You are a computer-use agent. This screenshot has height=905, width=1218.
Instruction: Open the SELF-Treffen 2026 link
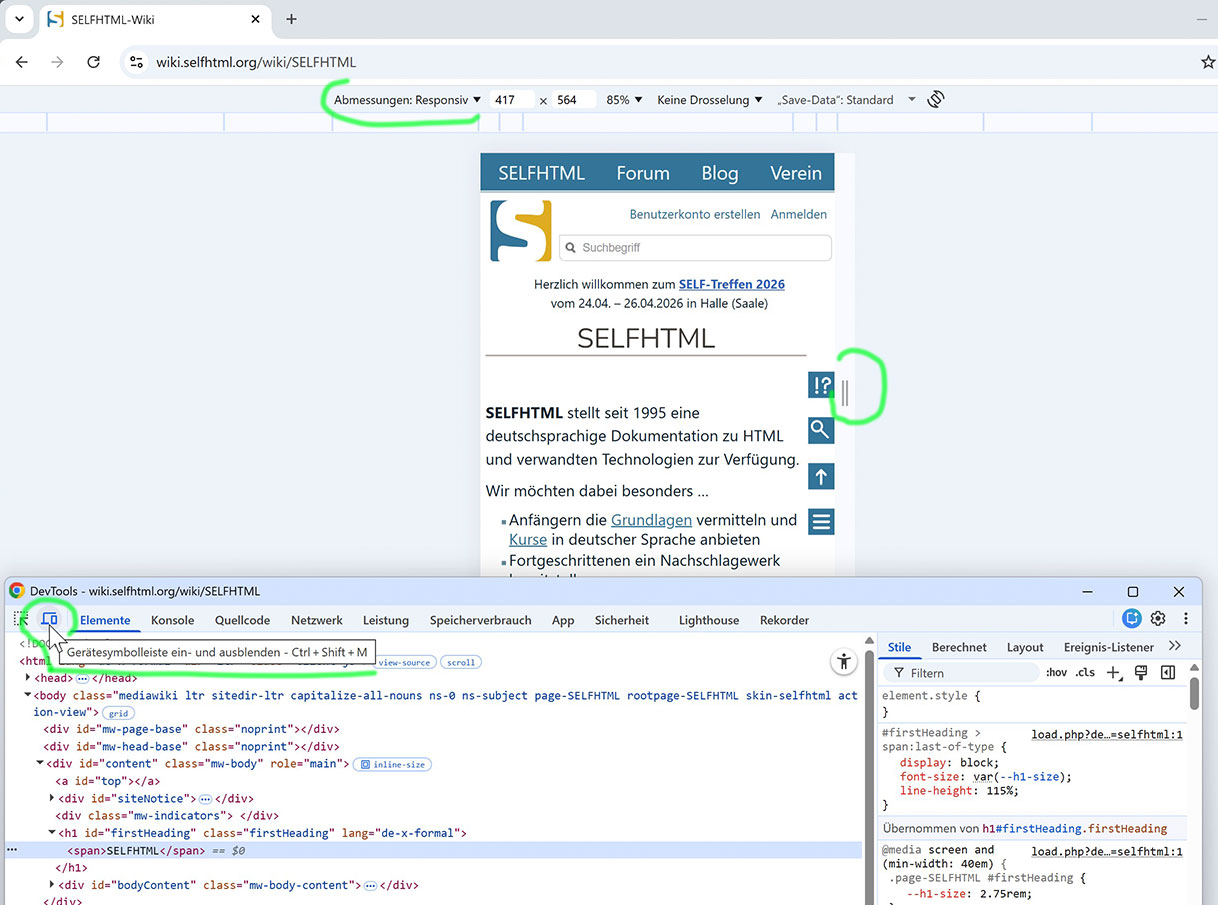pyautogui.click(x=731, y=283)
